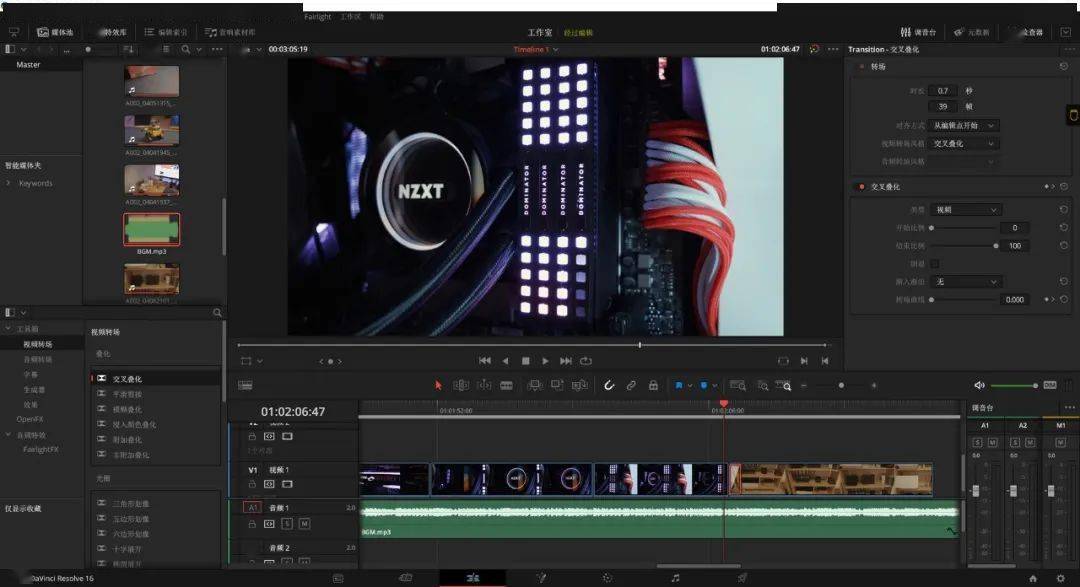
Task: Solo the A1 audio track
Action: coord(287,524)
